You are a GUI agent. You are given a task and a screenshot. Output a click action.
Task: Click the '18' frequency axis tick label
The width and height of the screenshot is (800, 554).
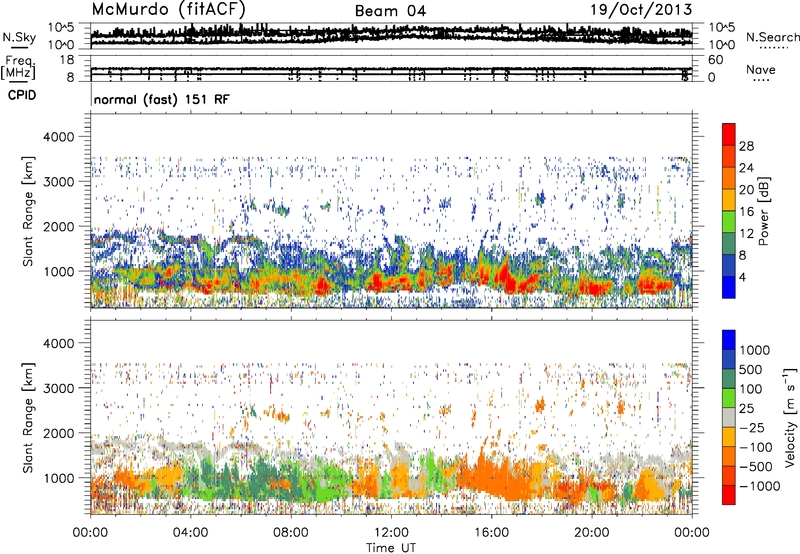(67, 60)
